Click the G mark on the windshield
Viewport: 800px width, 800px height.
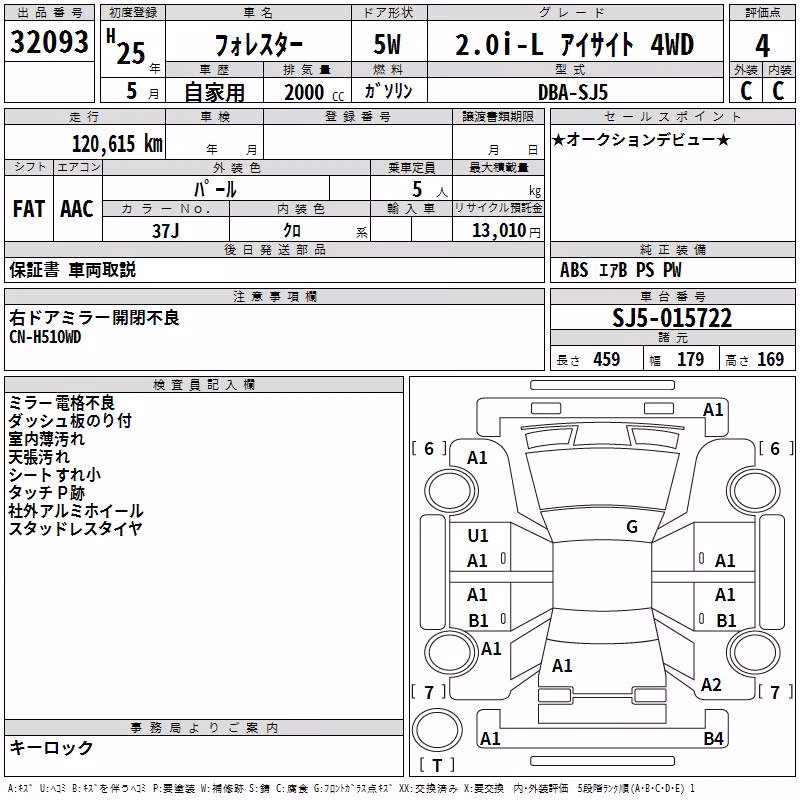click(x=632, y=527)
